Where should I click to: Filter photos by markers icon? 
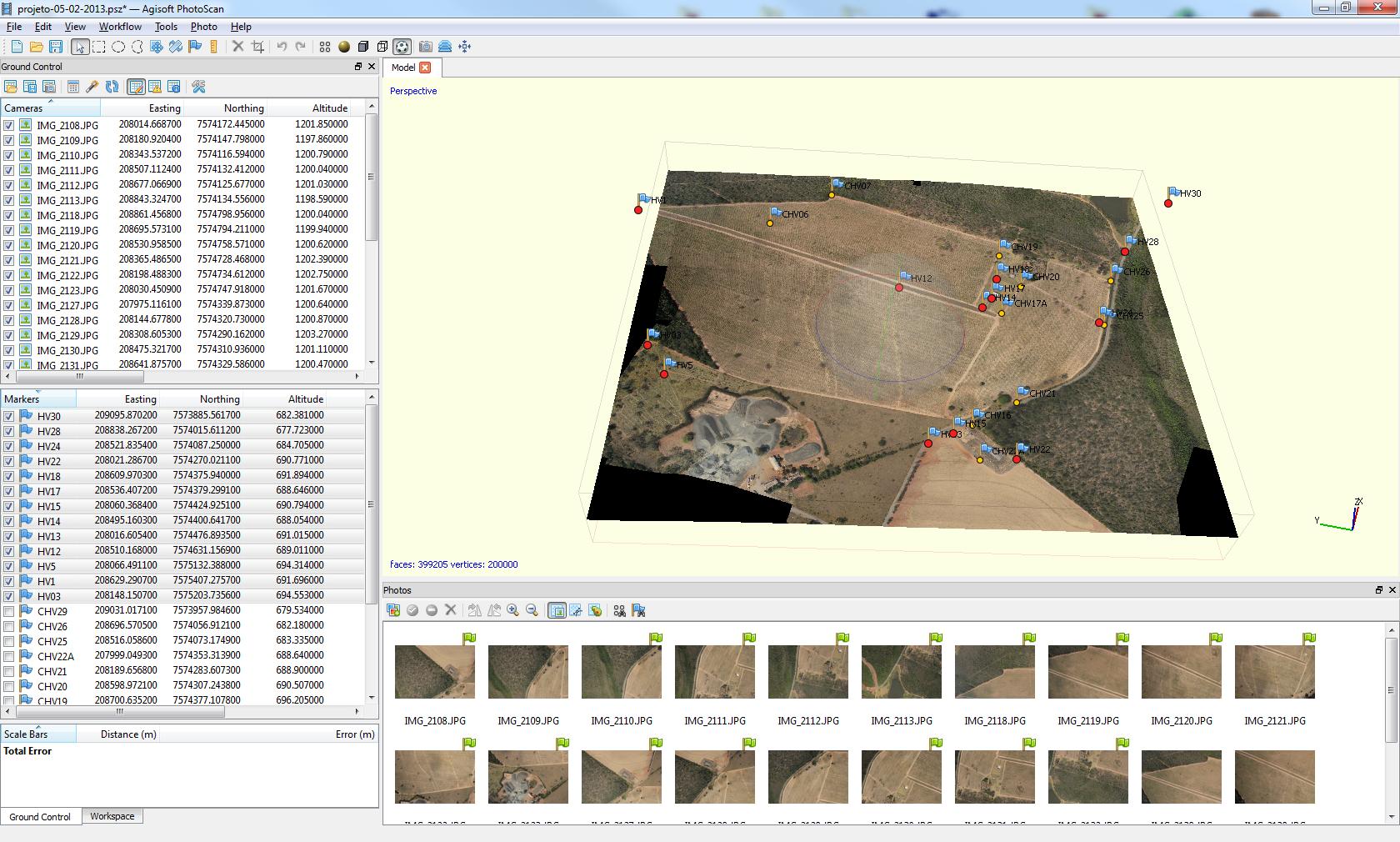click(638, 610)
